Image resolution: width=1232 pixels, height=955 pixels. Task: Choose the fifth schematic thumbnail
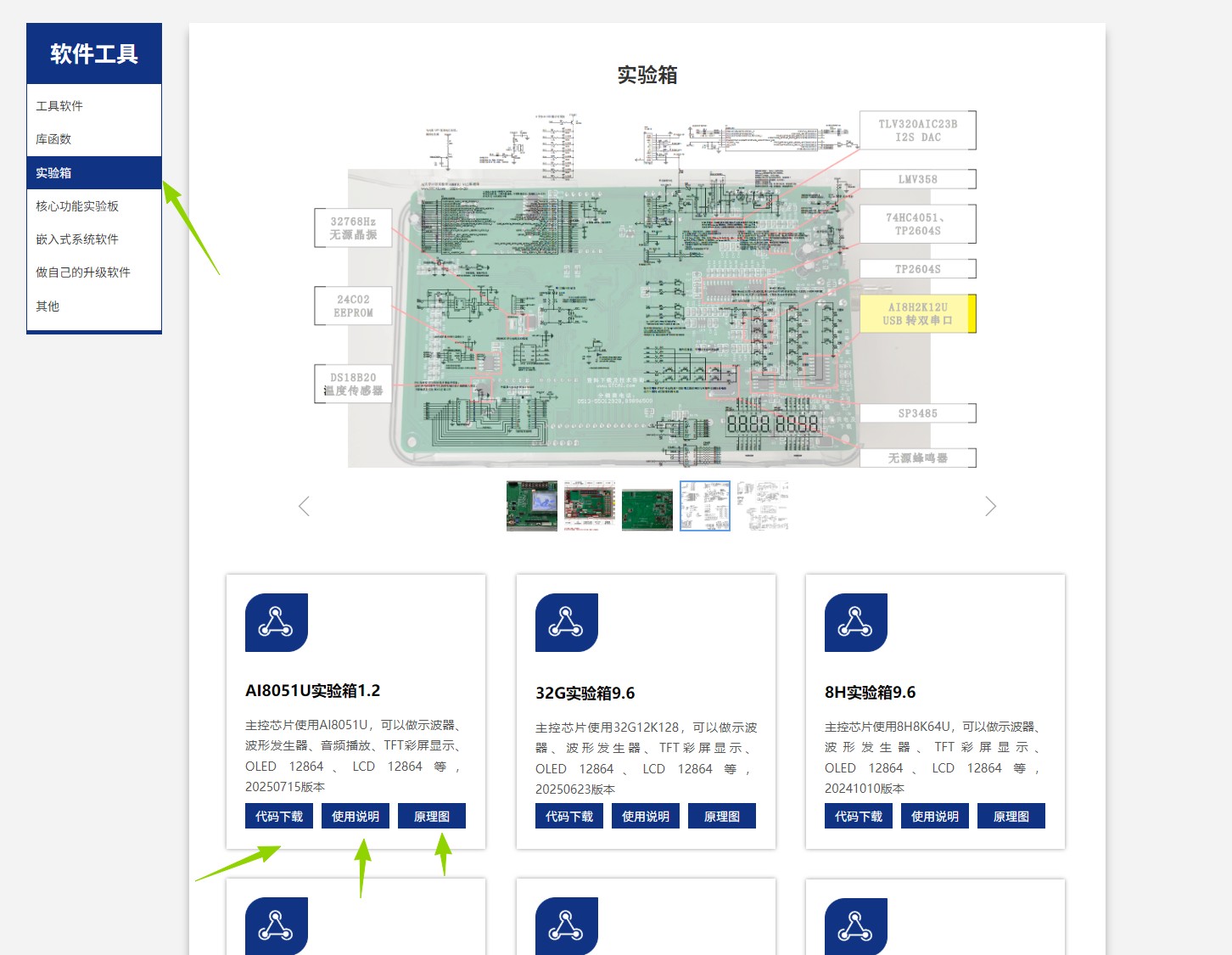pos(763,506)
